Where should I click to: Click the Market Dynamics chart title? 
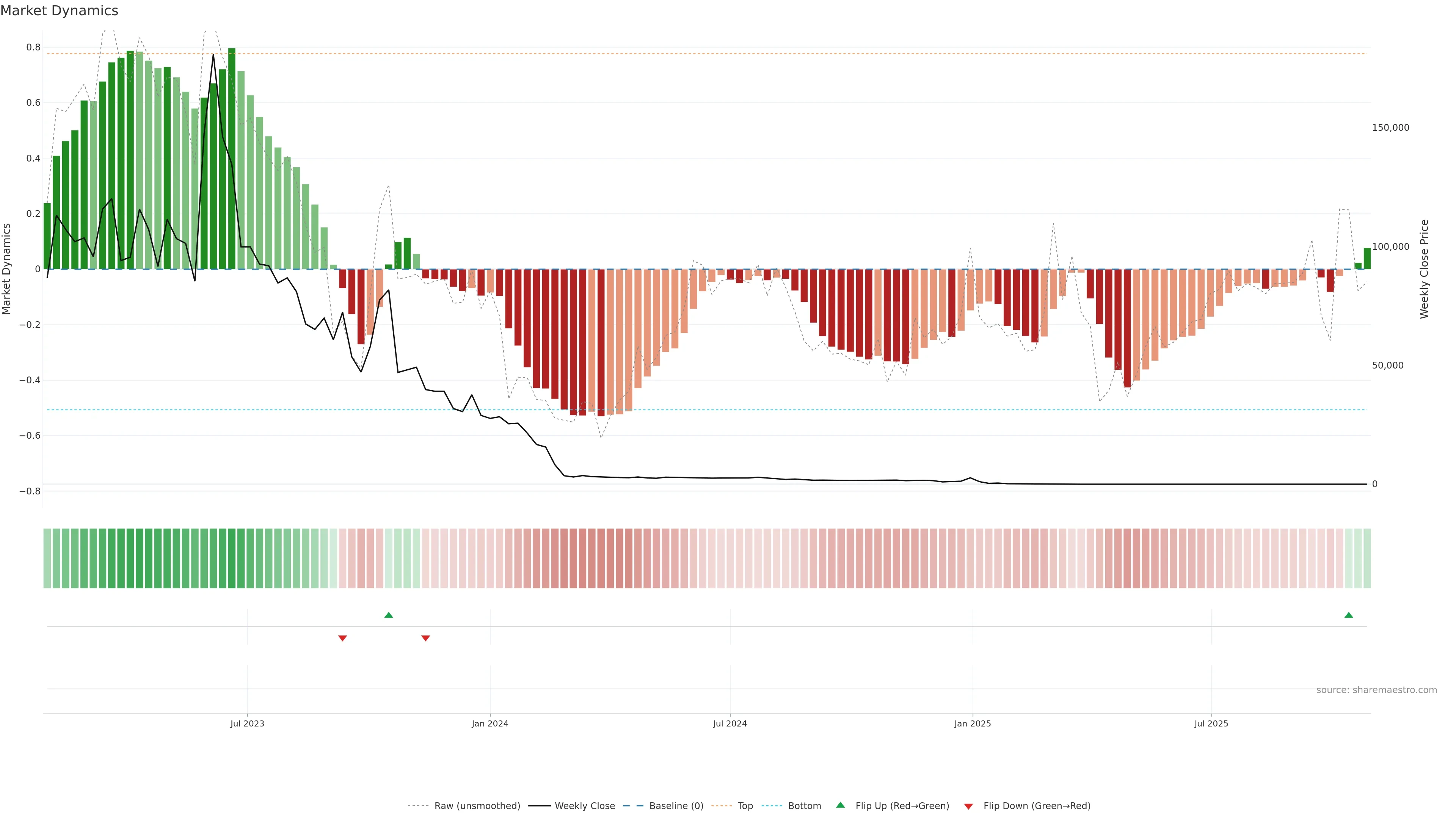pyautogui.click(x=60, y=11)
